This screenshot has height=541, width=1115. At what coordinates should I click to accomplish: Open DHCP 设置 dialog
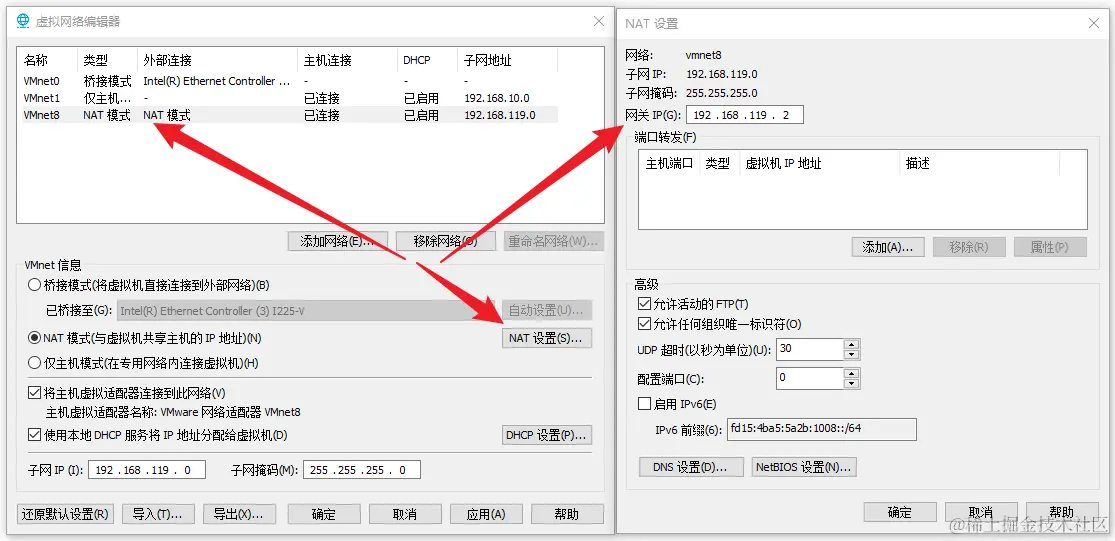(x=547, y=435)
